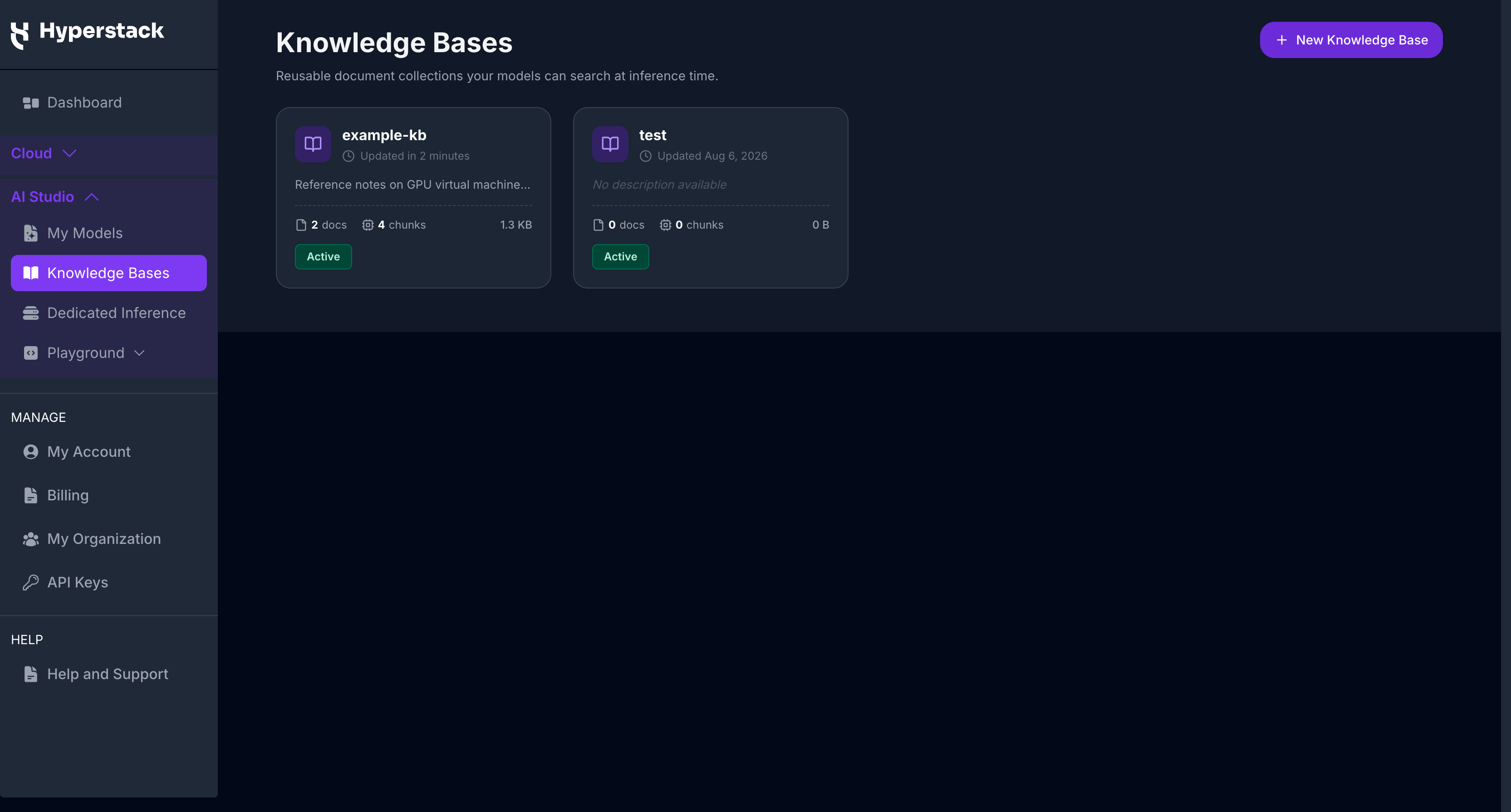Click '2 docs' count on example-kb

point(329,225)
